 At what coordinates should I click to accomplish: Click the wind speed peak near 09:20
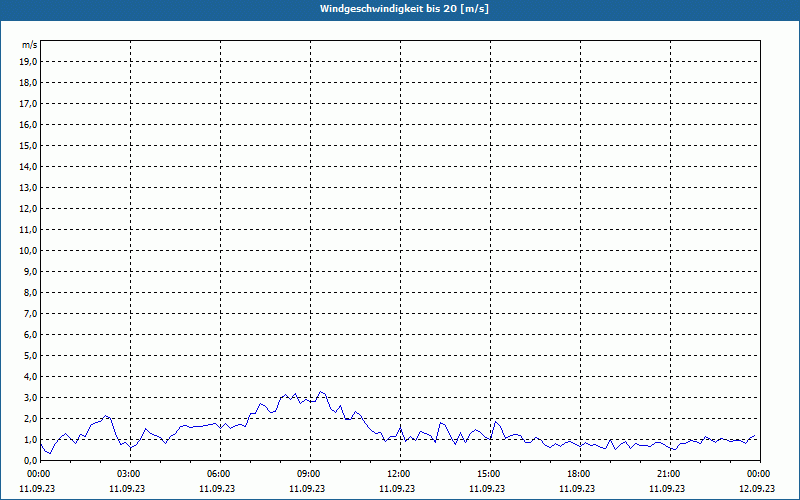pos(320,392)
